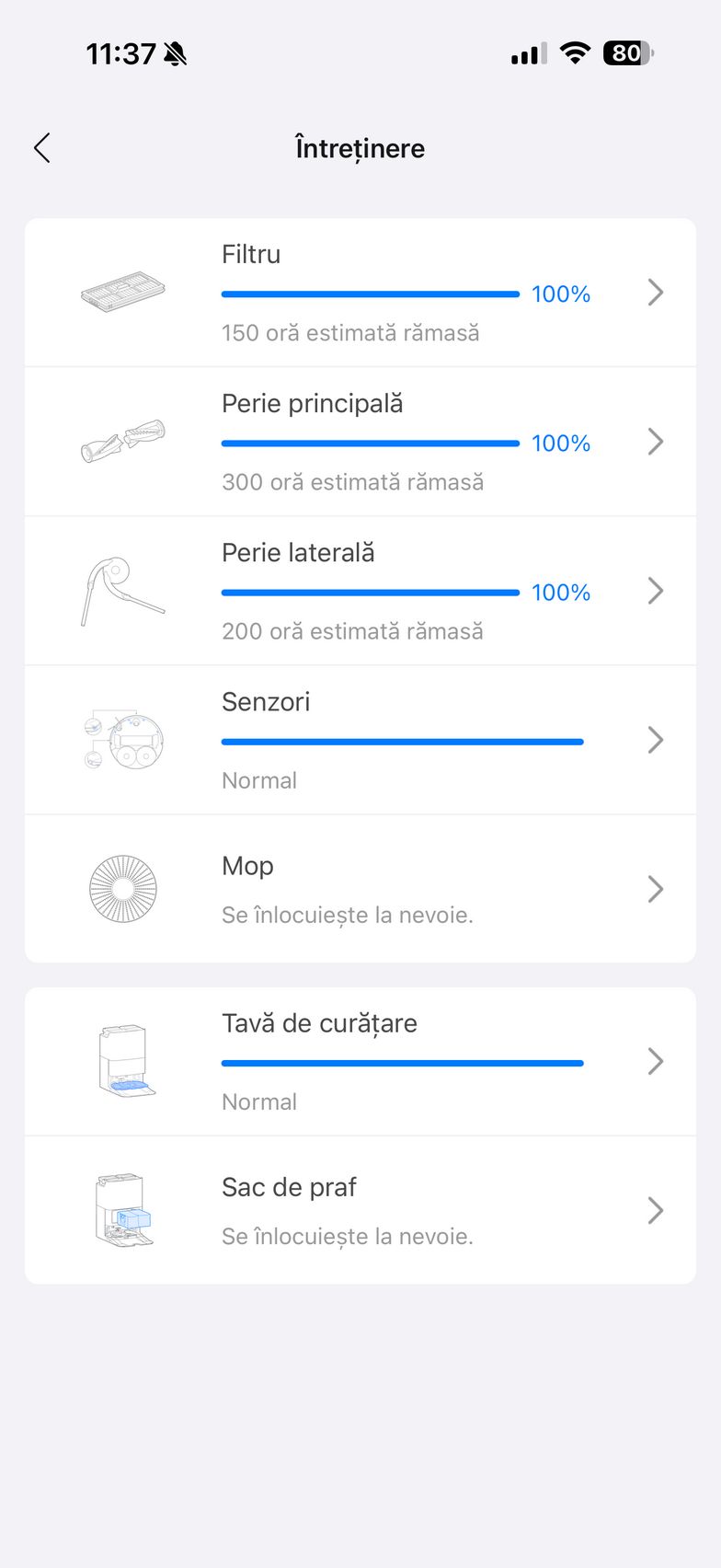721x1568 pixels.
Task: Tap the Wi-Fi status indicator
Action: pos(575,53)
